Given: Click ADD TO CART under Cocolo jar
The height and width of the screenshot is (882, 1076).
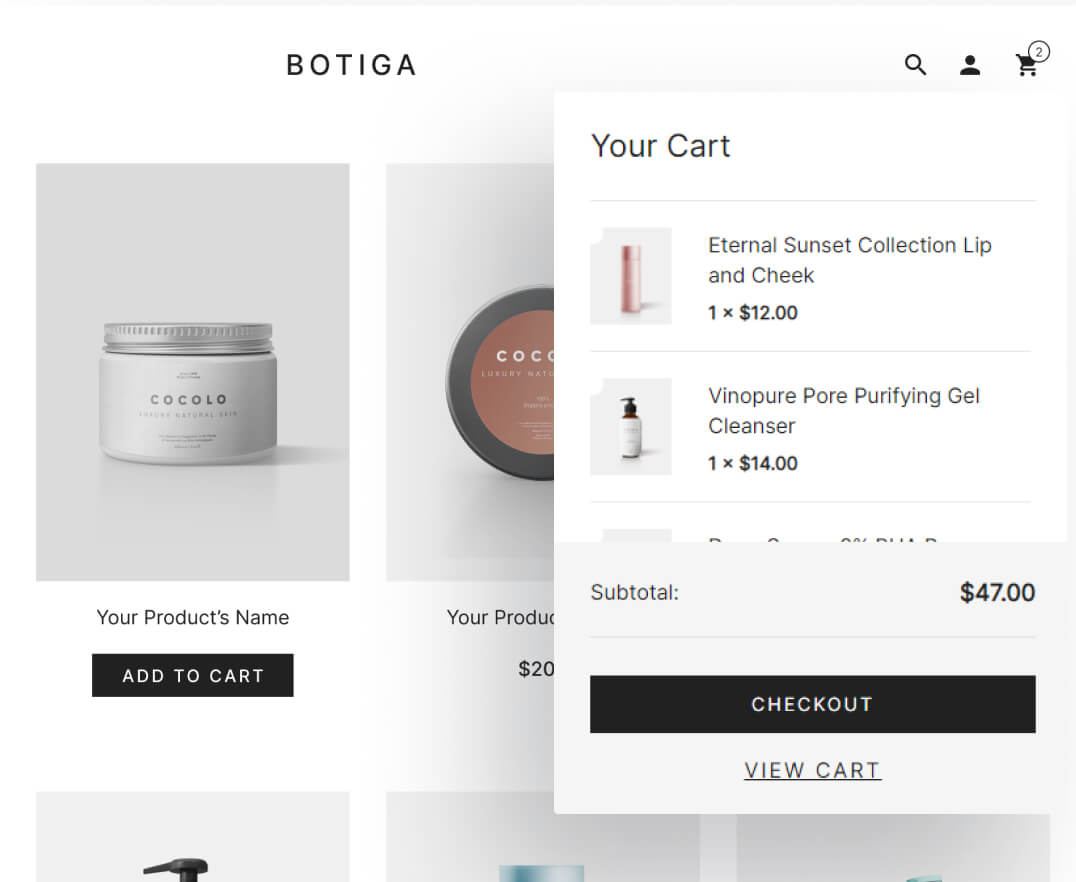Looking at the screenshot, I should tap(193, 675).
